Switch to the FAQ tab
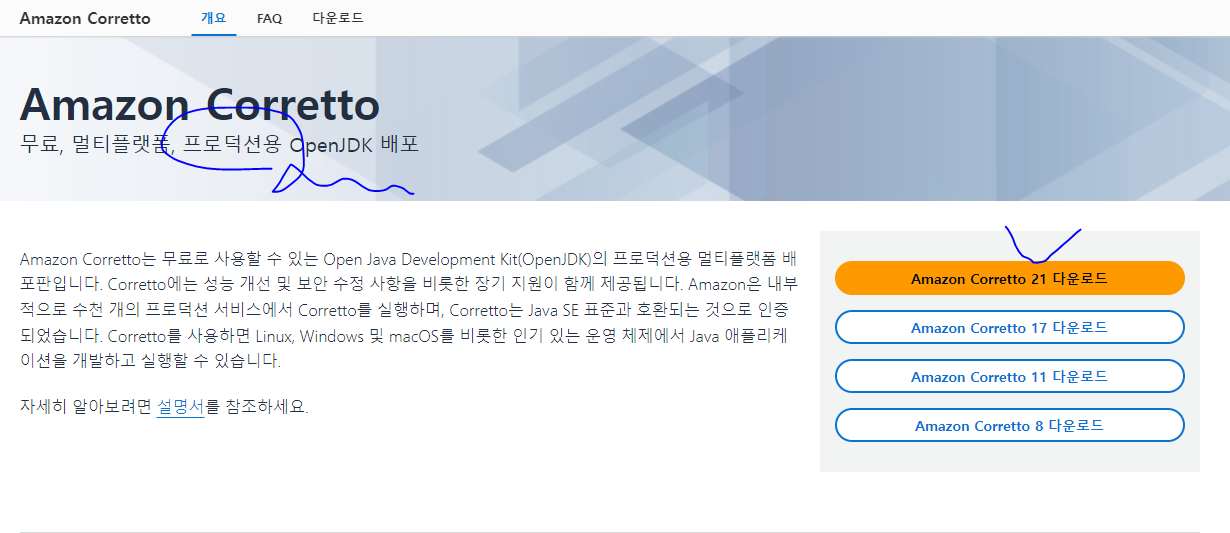This screenshot has height=533, width=1230. tap(269, 18)
